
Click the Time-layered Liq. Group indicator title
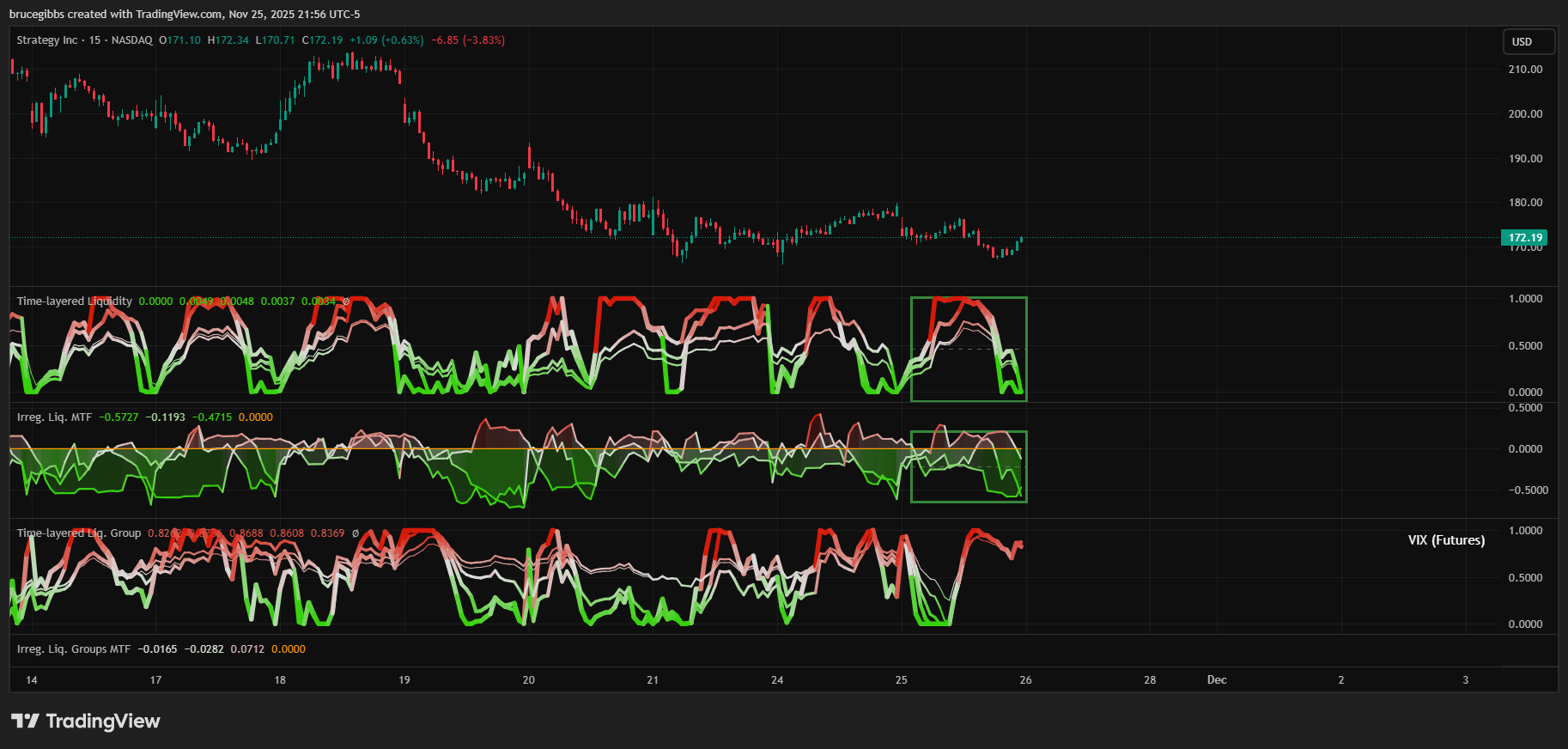click(79, 533)
